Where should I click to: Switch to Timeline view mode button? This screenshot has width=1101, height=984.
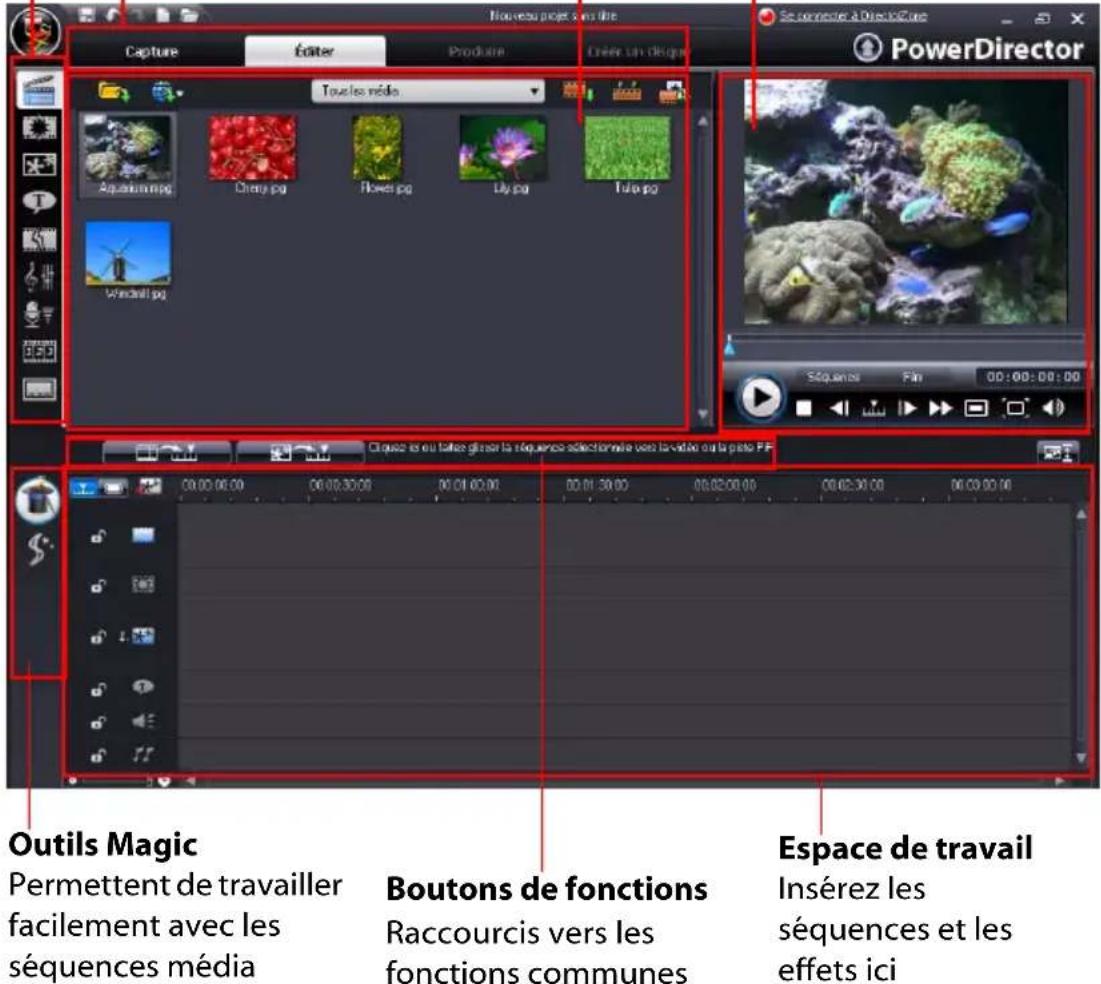(84, 487)
